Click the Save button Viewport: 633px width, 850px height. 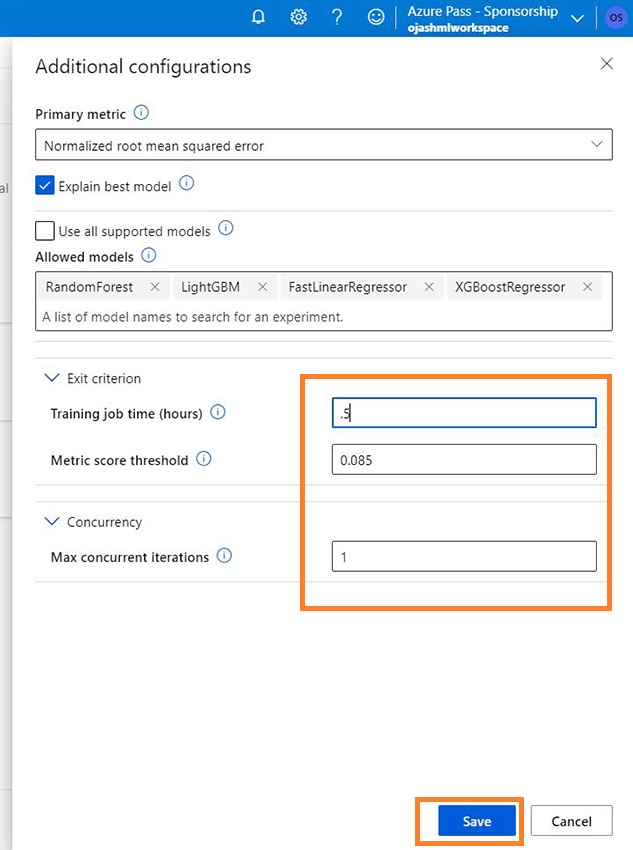pos(477,821)
